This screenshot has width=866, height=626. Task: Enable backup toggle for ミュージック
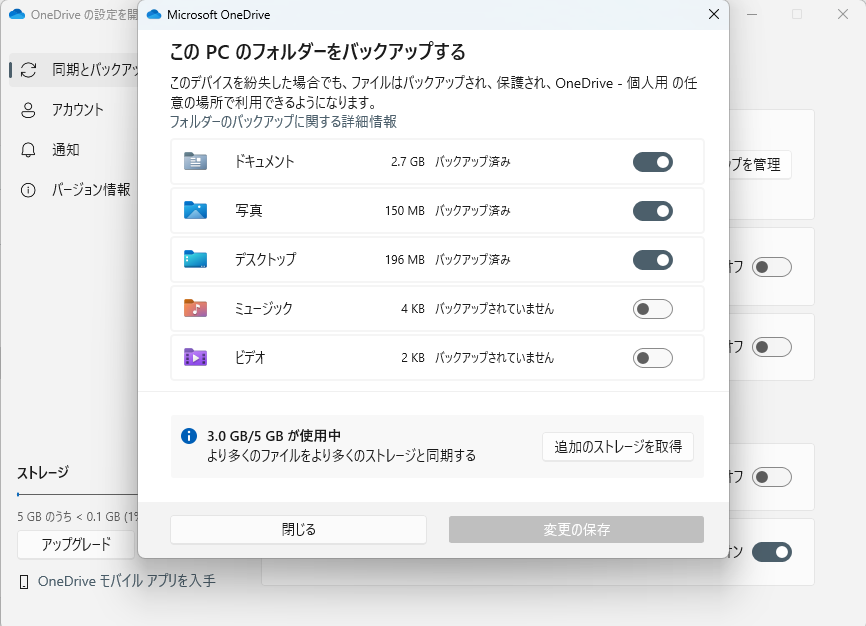[x=653, y=309]
